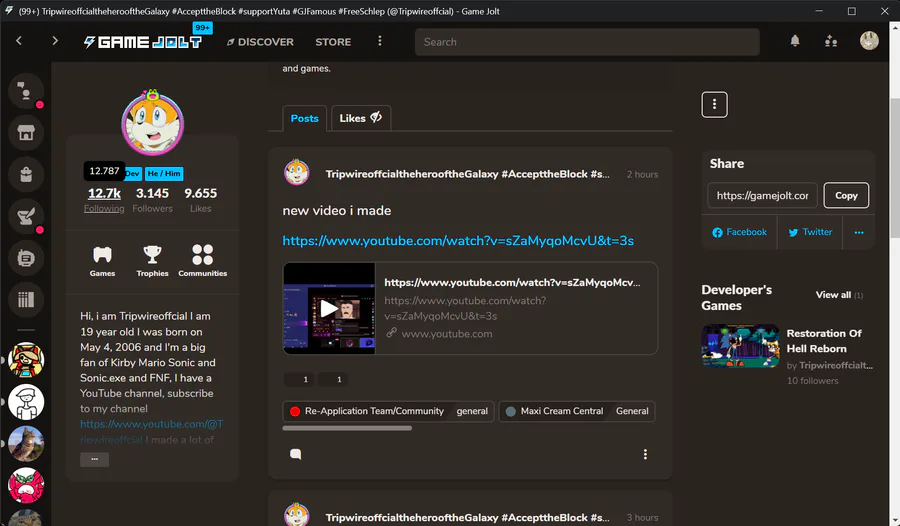The height and width of the screenshot is (526, 900).
Task: Open the boxed three-dot profile options menu
Action: point(714,105)
